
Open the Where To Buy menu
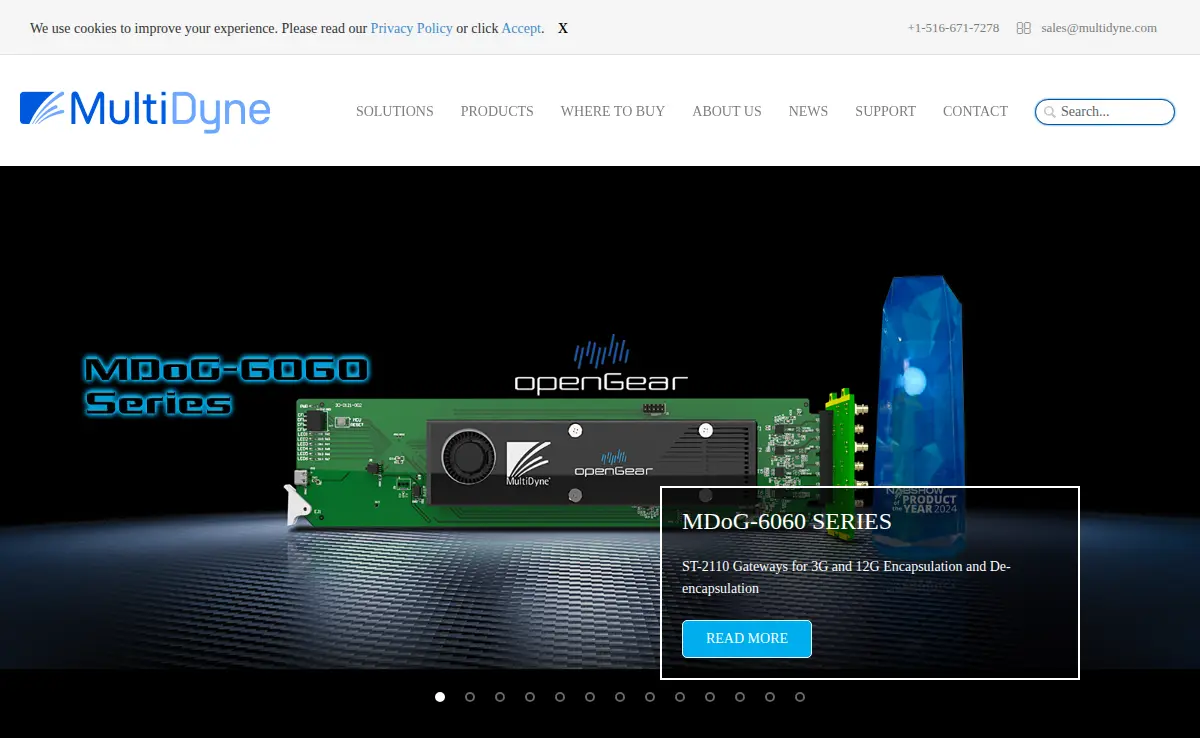[x=613, y=111]
